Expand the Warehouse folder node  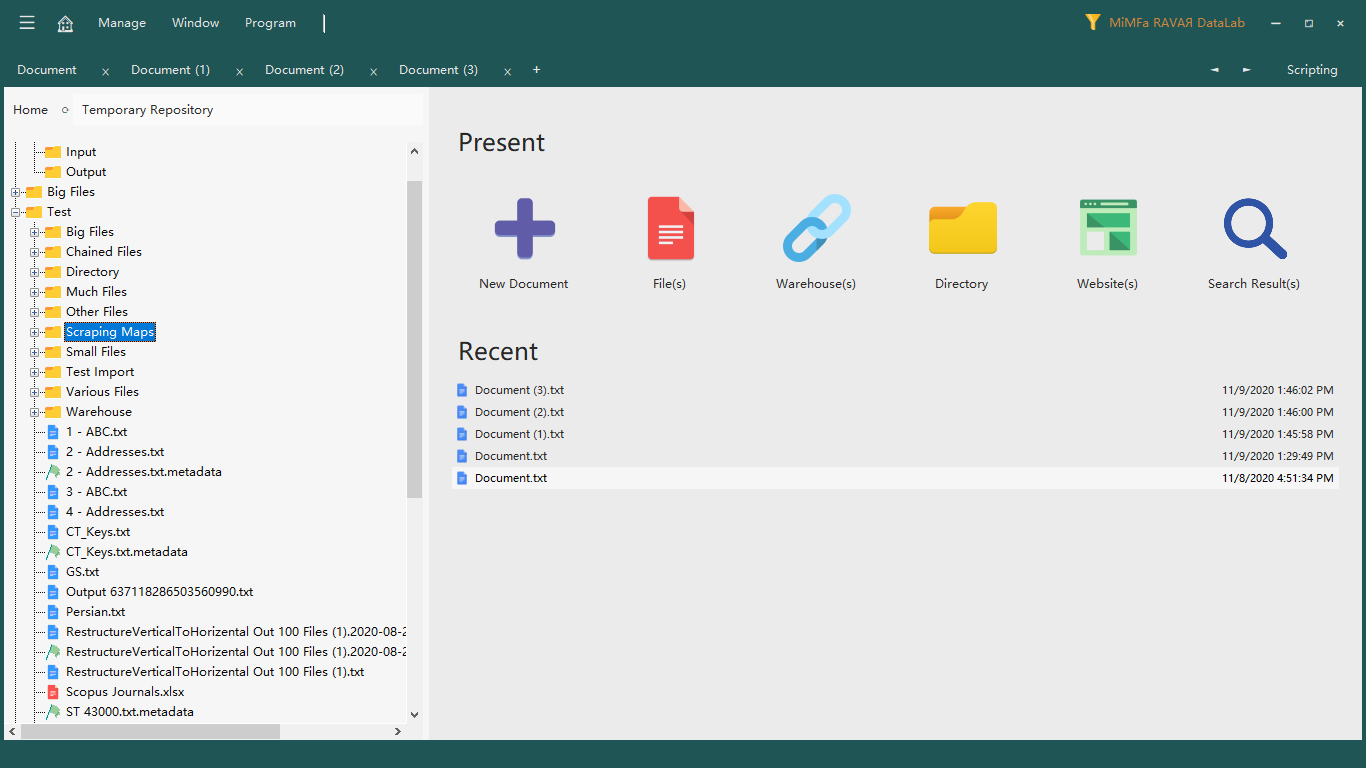(x=35, y=412)
